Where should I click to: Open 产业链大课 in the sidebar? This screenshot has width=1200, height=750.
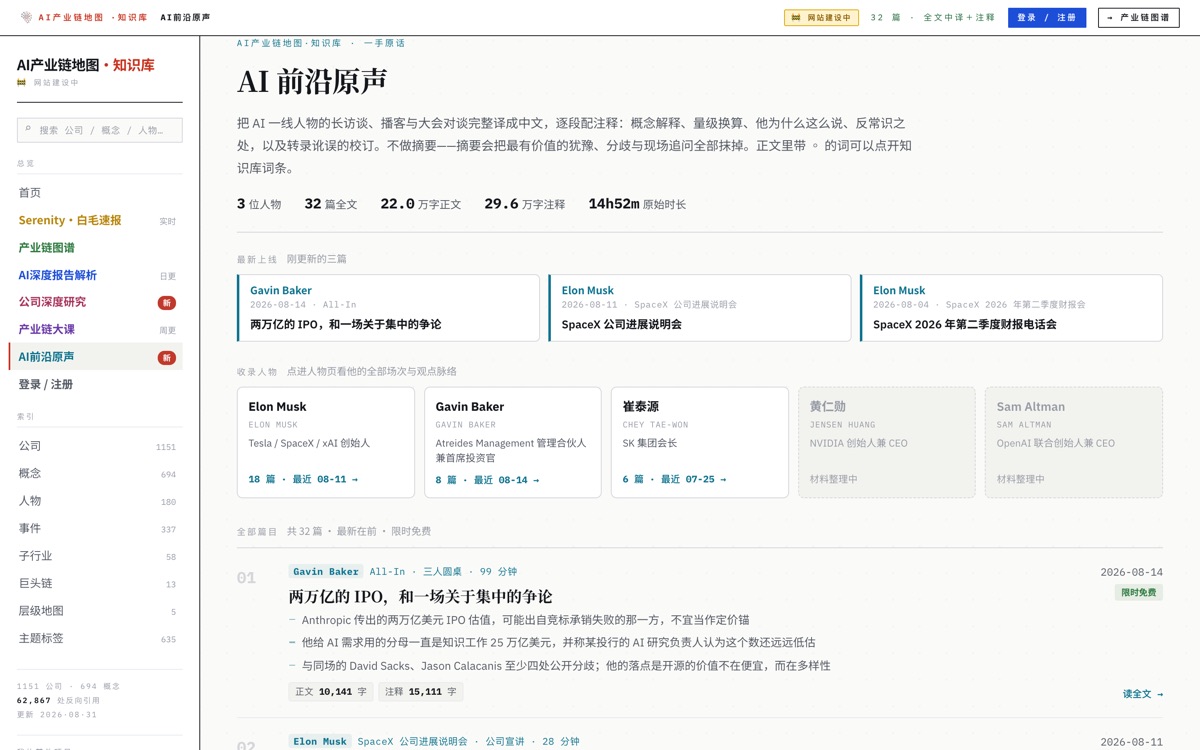click(96, 330)
